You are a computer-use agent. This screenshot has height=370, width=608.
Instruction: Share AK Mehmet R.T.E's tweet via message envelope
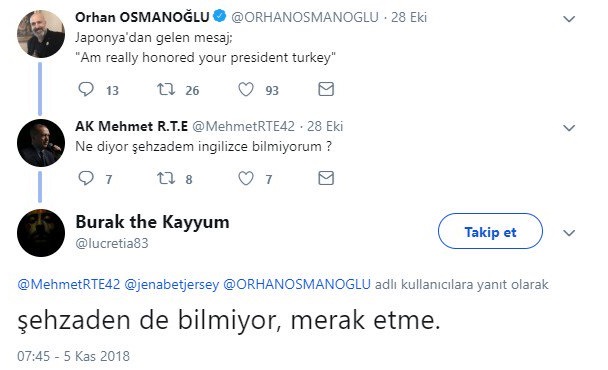326,178
